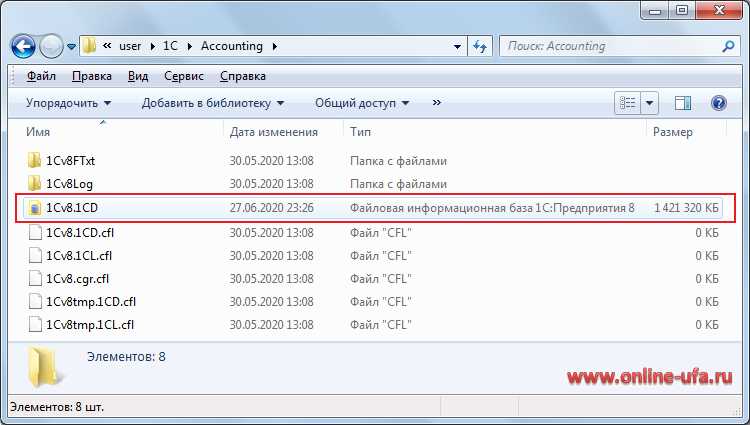Image resolution: width=750 pixels, height=425 pixels.
Task: Expand arrow after '1C' in breadcrumb
Action: (x=189, y=47)
